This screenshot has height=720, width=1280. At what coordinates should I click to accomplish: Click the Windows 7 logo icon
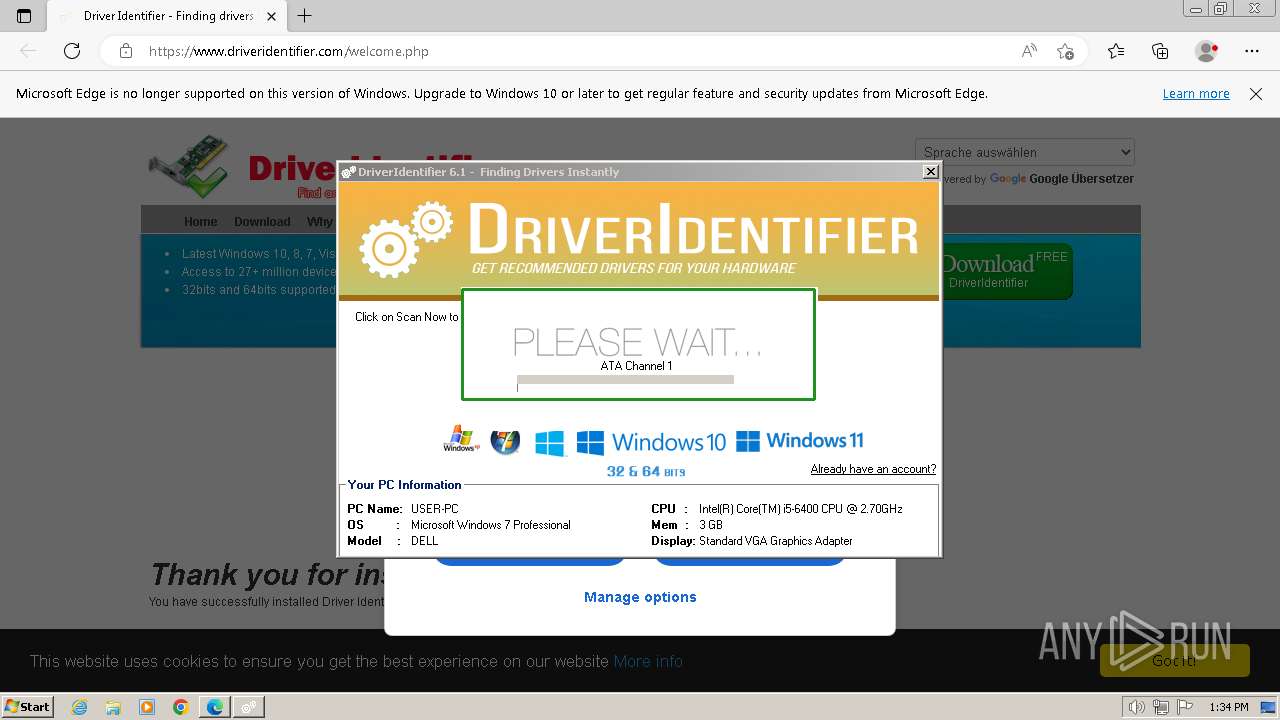[x=505, y=441]
